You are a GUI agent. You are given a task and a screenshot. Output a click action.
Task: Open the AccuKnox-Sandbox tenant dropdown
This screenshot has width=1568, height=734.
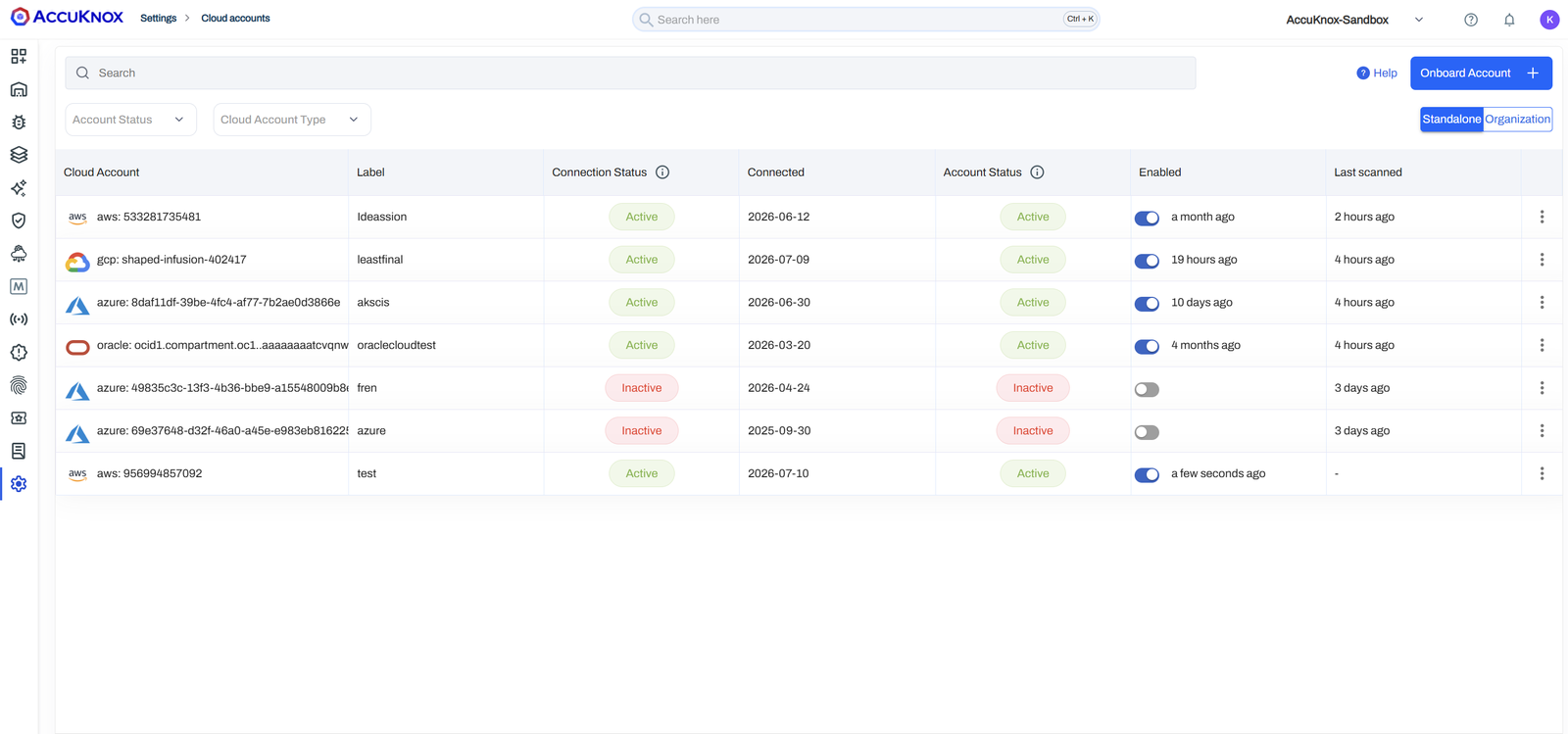[1354, 20]
